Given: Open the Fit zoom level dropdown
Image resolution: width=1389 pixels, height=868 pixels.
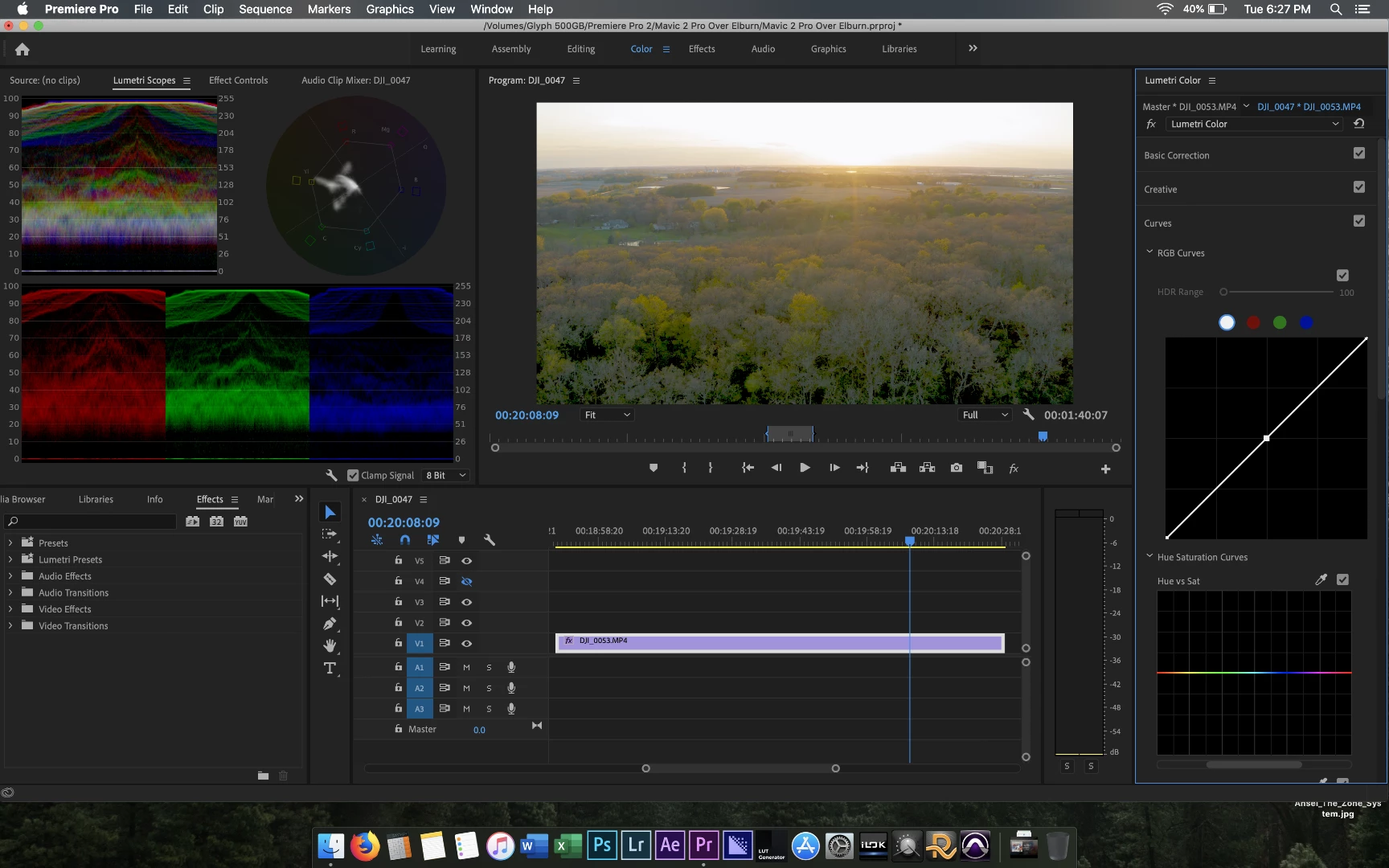Looking at the screenshot, I should click(x=607, y=415).
